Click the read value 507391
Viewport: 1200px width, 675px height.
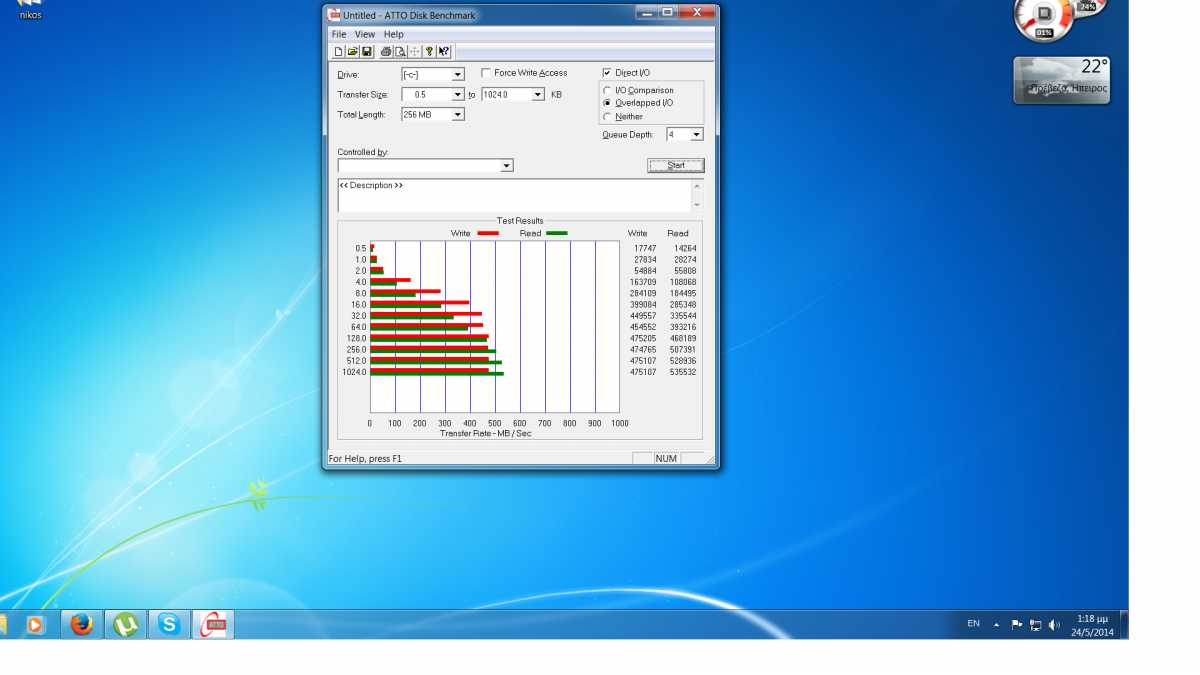pyautogui.click(x=684, y=350)
